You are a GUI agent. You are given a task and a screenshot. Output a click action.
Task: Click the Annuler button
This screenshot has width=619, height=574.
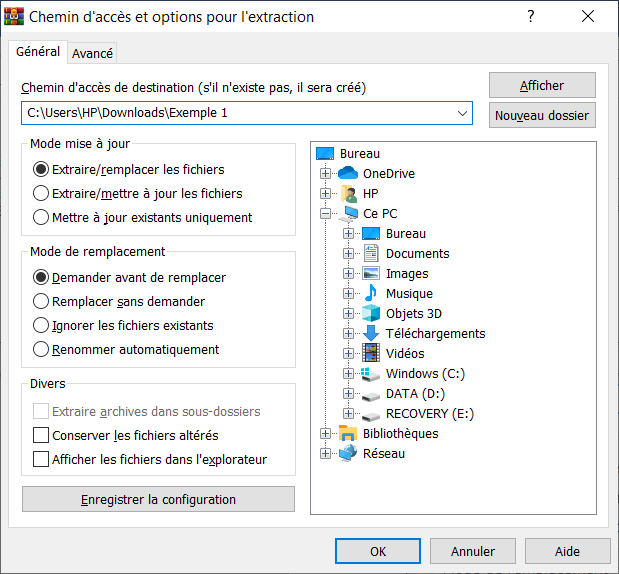coord(473,551)
